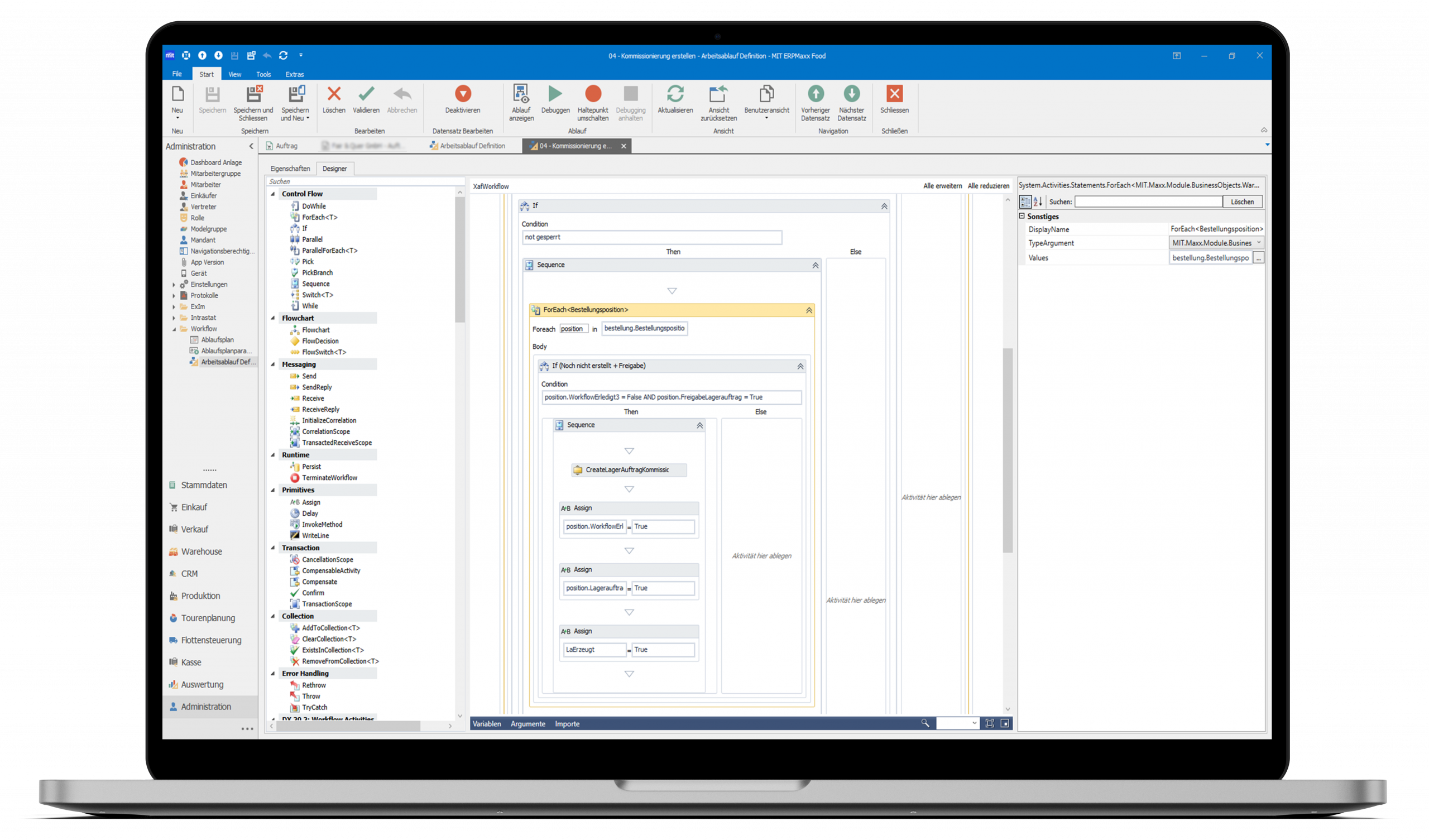Toggle Haltepunkt umschalten breakpoint icon
Image resolution: width=1429 pixels, height=840 pixels.
coord(593,94)
